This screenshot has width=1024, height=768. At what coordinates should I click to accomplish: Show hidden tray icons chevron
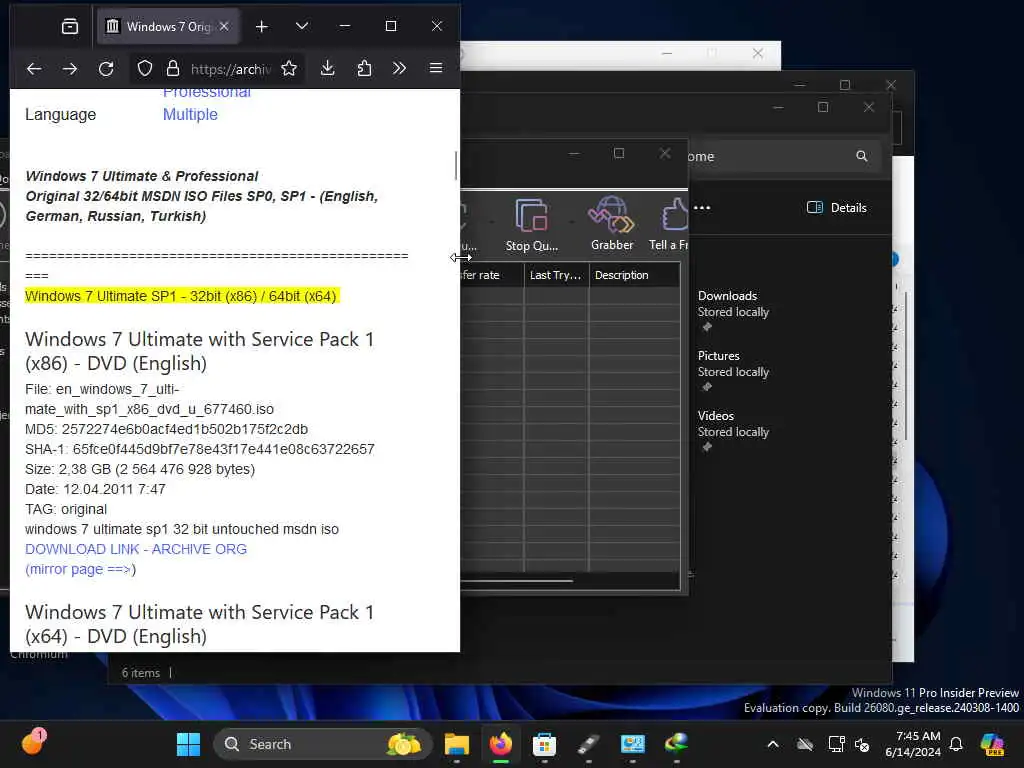773,744
